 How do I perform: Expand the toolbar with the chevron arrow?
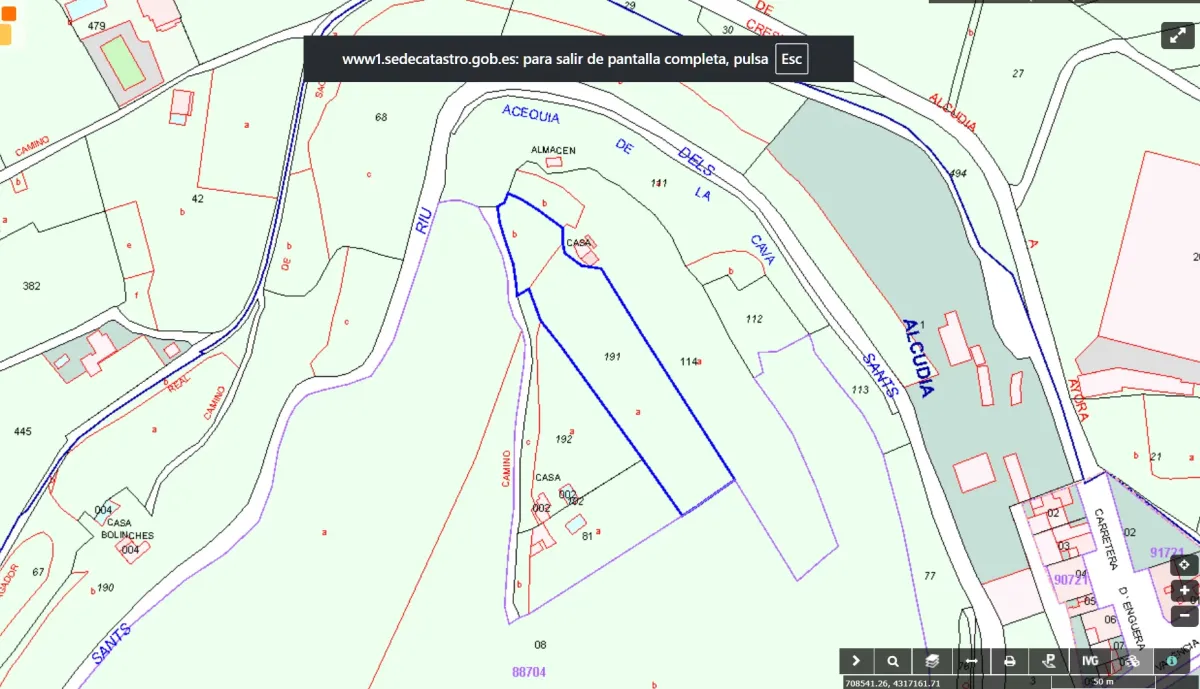857,661
